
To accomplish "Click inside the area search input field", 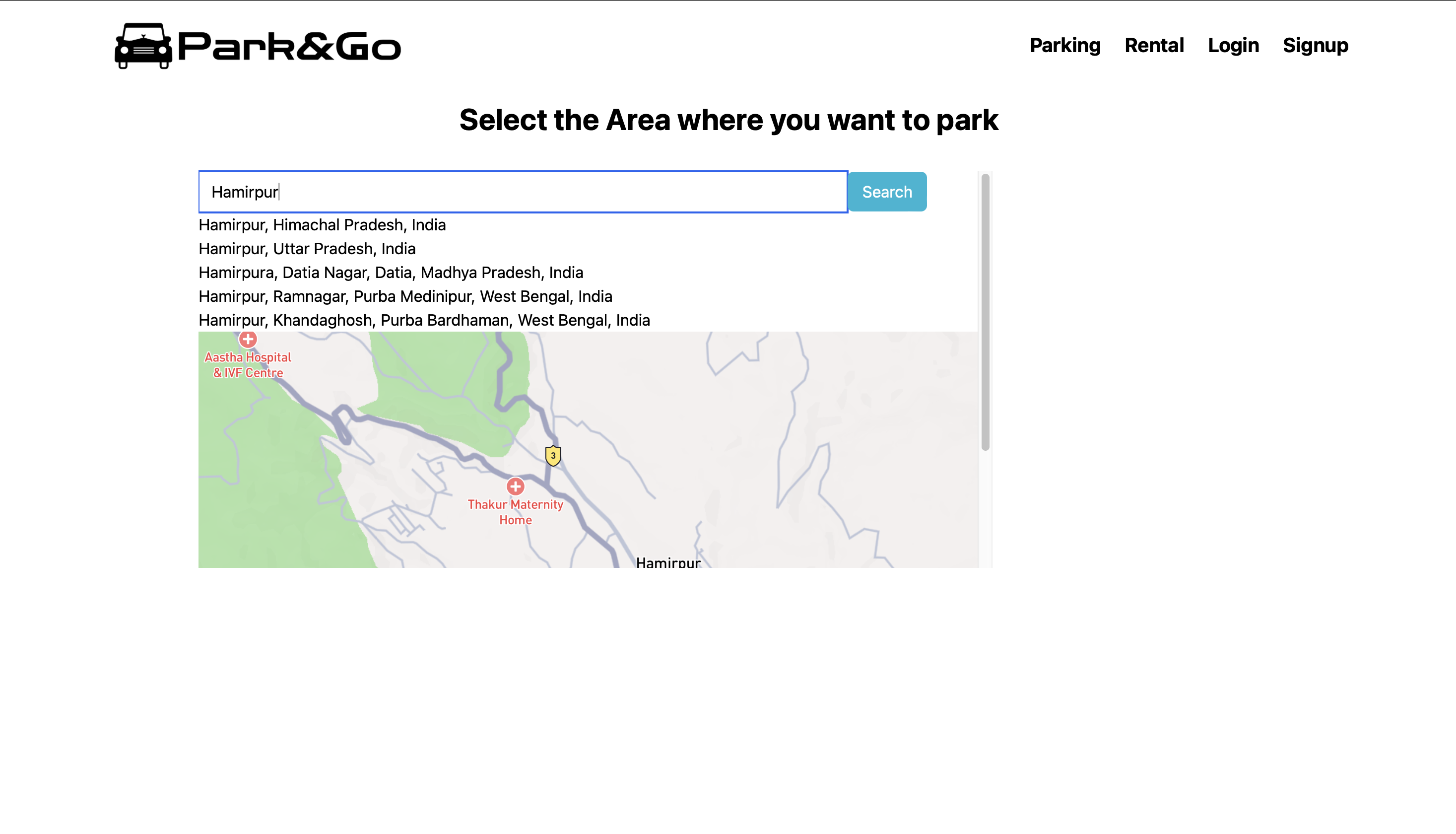I will (515, 191).
